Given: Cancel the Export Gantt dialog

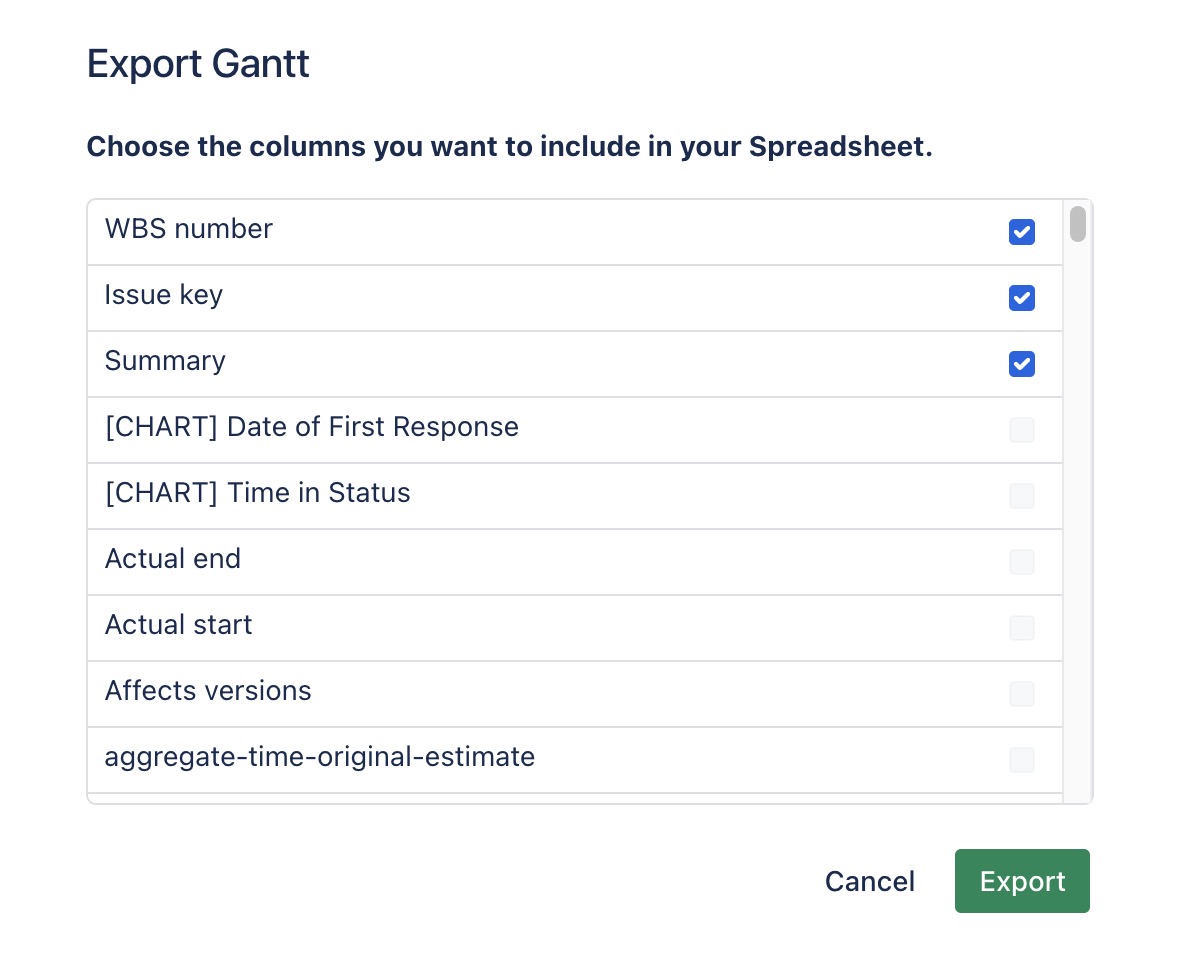Looking at the screenshot, I should [x=869, y=881].
